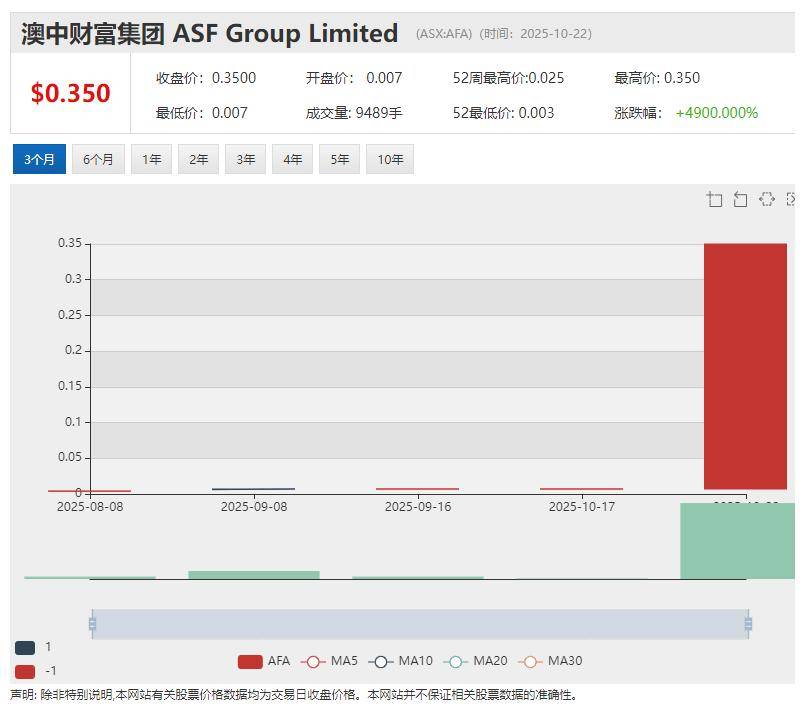
Task: Open the 10年 chart range
Action: pyautogui.click(x=390, y=159)
